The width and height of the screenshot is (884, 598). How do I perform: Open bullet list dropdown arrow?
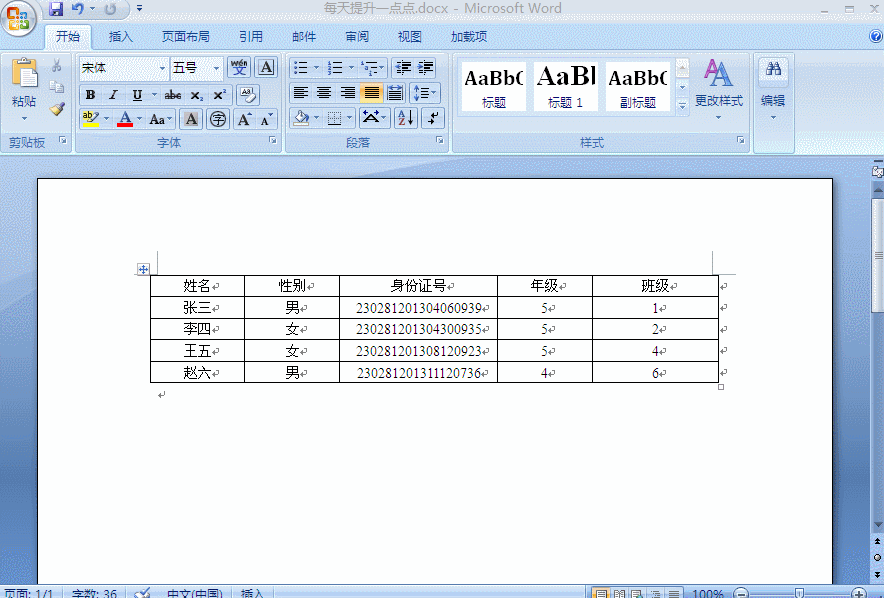(316, 68)
